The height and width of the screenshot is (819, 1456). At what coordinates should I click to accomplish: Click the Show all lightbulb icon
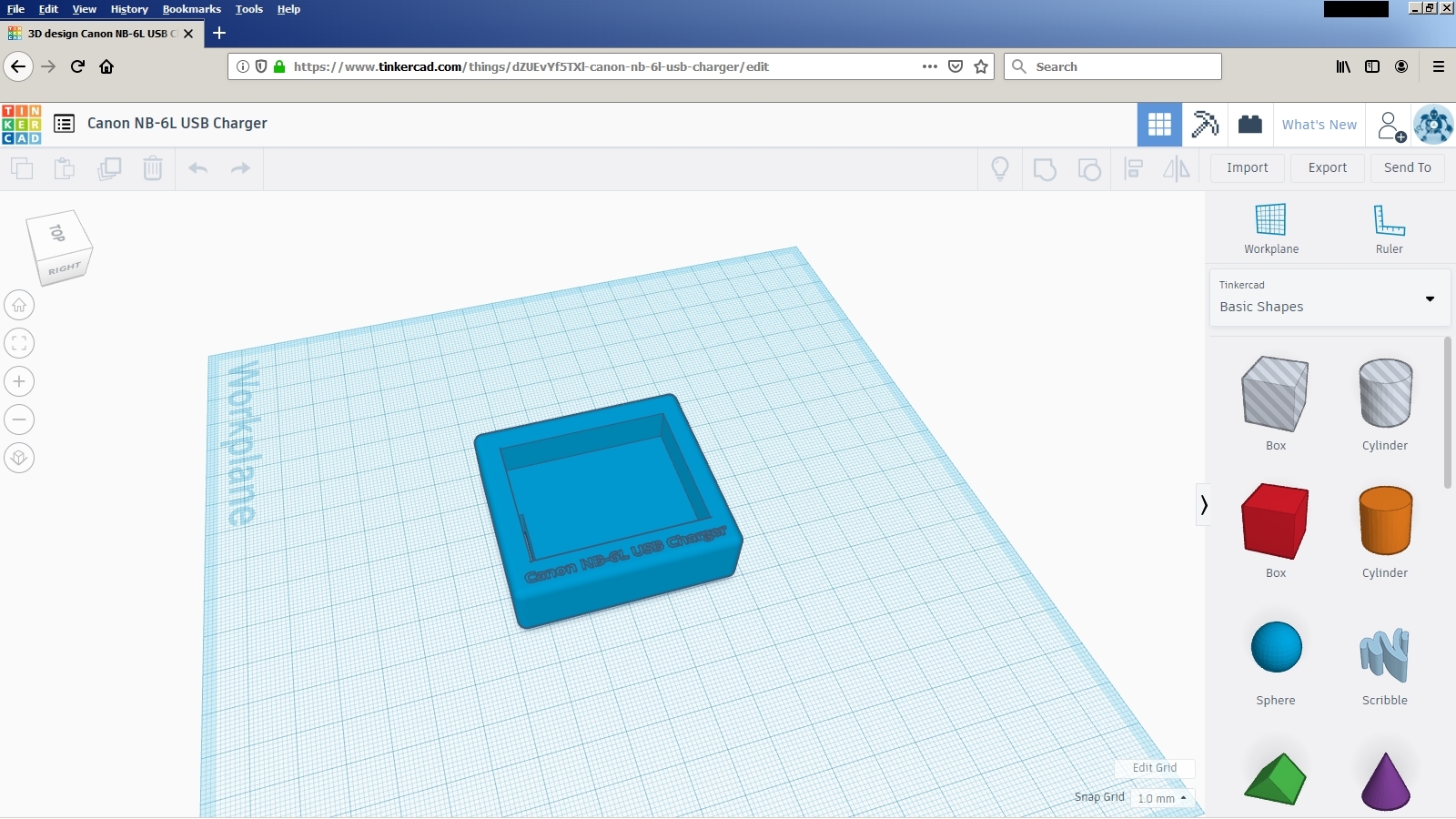[x=1000, y=168]
